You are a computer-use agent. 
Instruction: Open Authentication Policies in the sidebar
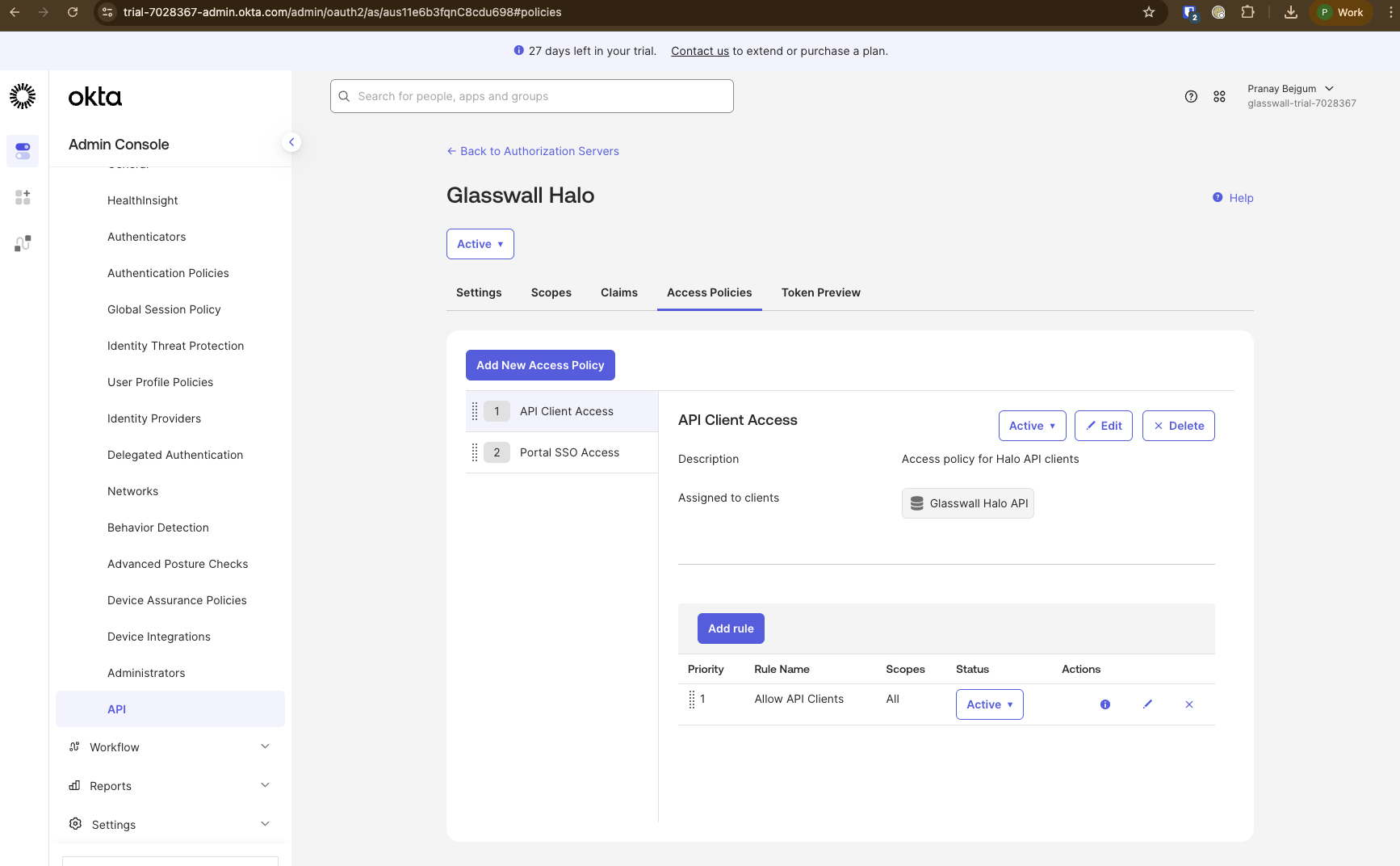point(168,273)
